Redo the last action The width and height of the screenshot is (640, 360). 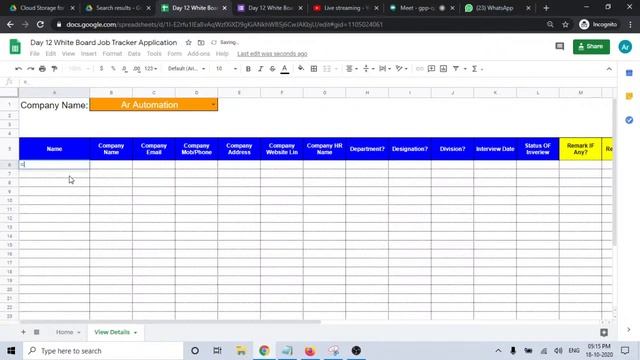31,69
